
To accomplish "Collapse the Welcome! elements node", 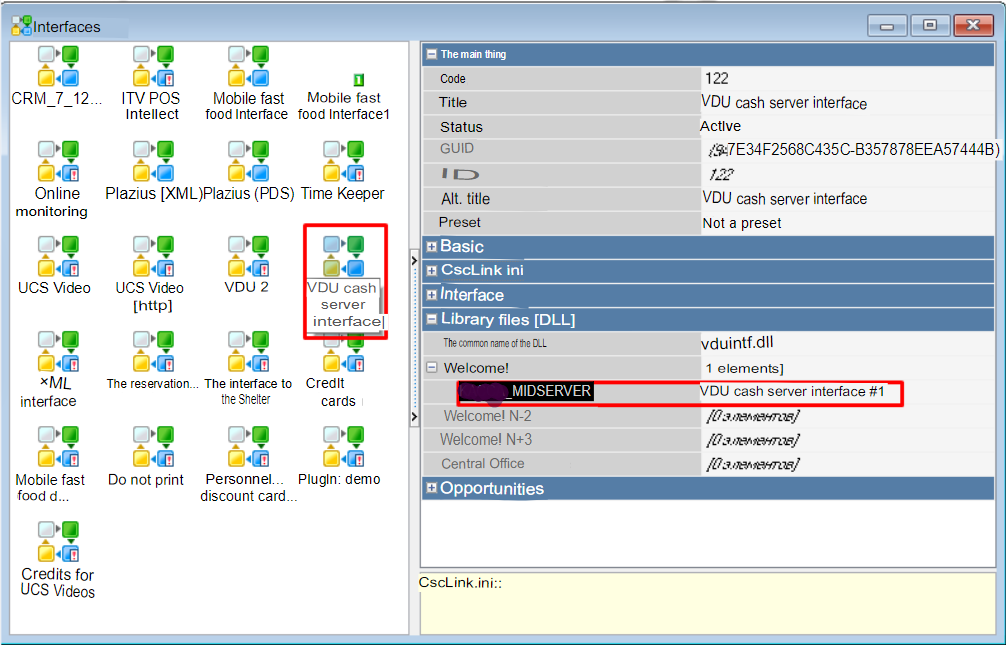I will [431, 368].
